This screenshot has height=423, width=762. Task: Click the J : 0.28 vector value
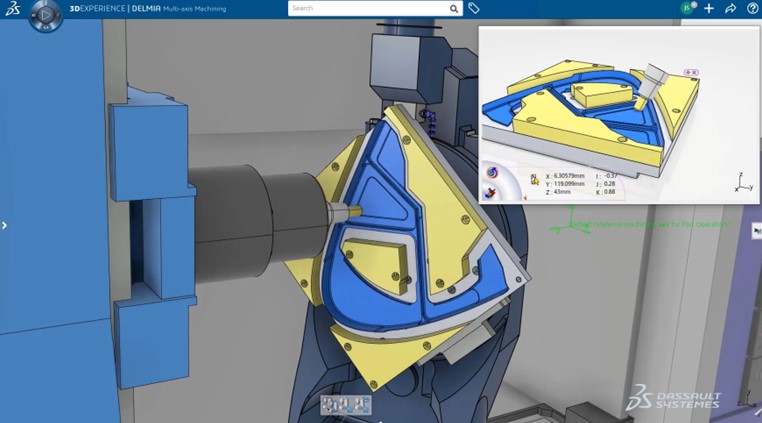click(x=606, y=184)
